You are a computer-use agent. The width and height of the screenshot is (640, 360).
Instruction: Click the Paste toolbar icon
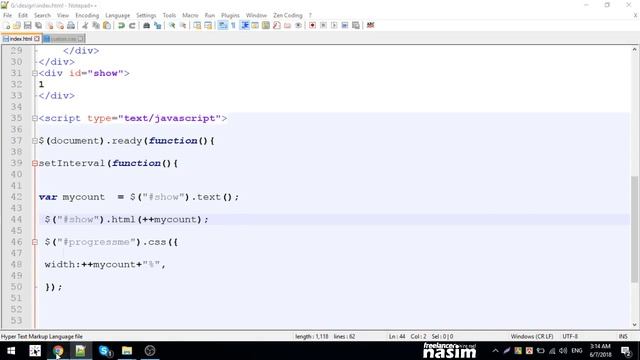[x=107, y=25]
